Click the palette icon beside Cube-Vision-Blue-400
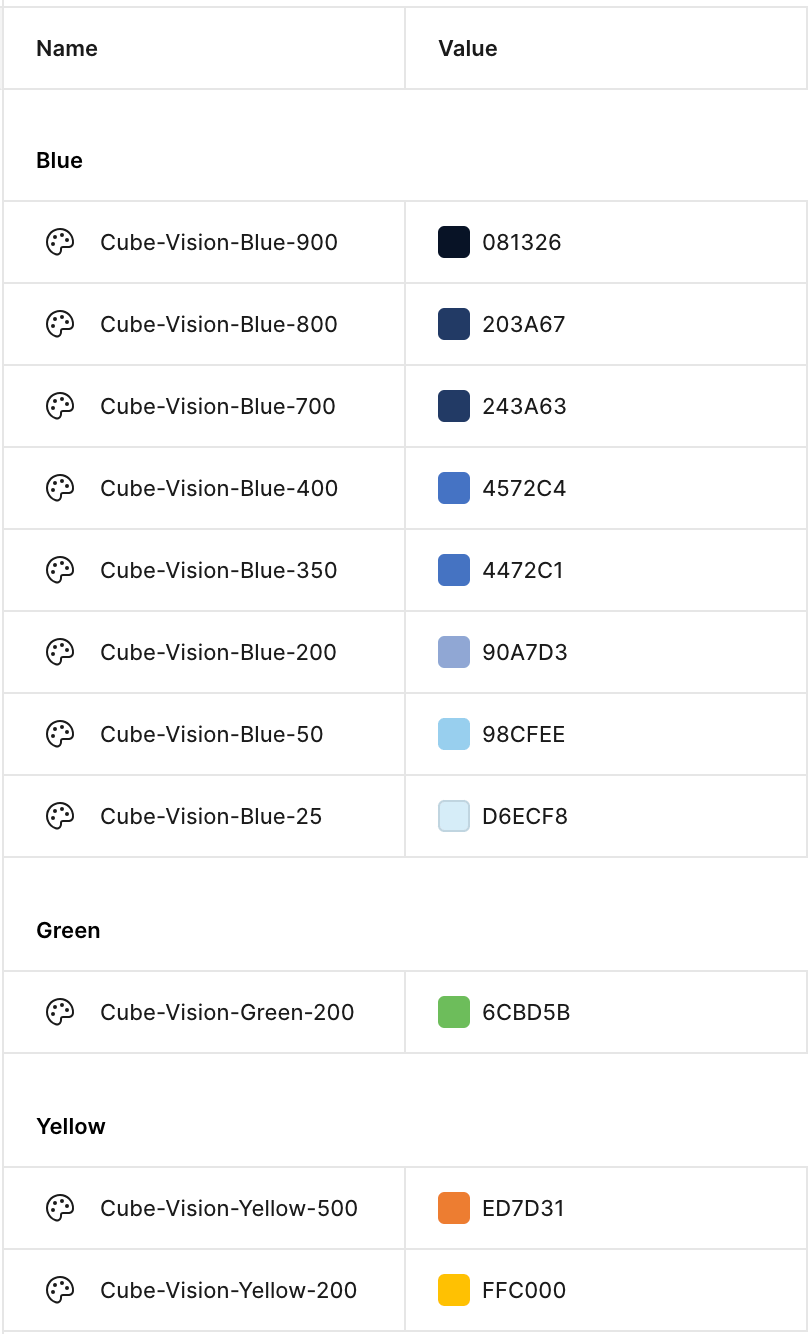This screenshot has width=808, height=1334. pos(60,488)
